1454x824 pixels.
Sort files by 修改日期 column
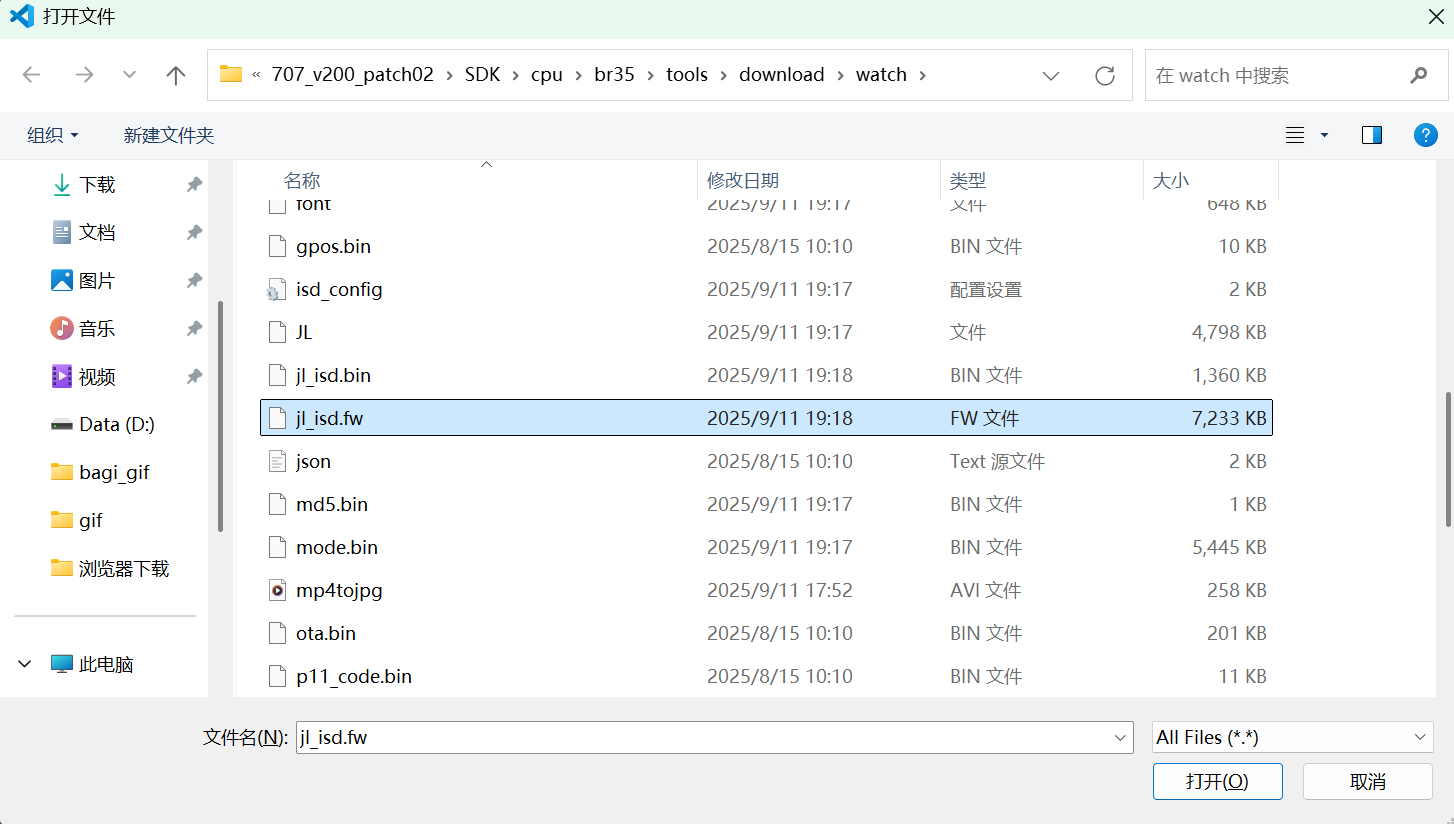point(743,181)
